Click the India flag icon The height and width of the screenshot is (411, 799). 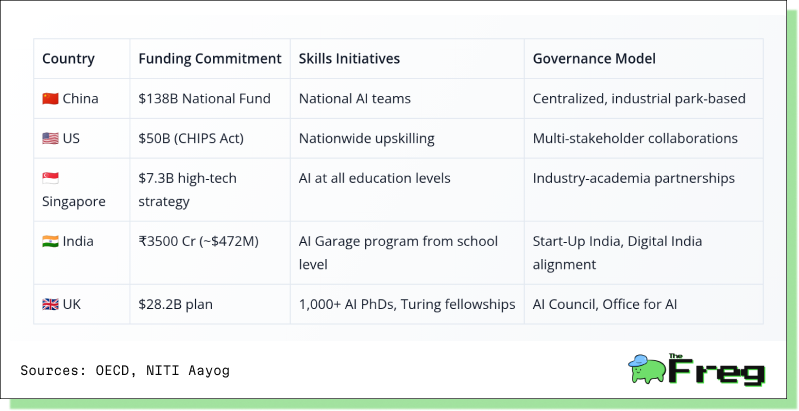click(x=50, y=241)
